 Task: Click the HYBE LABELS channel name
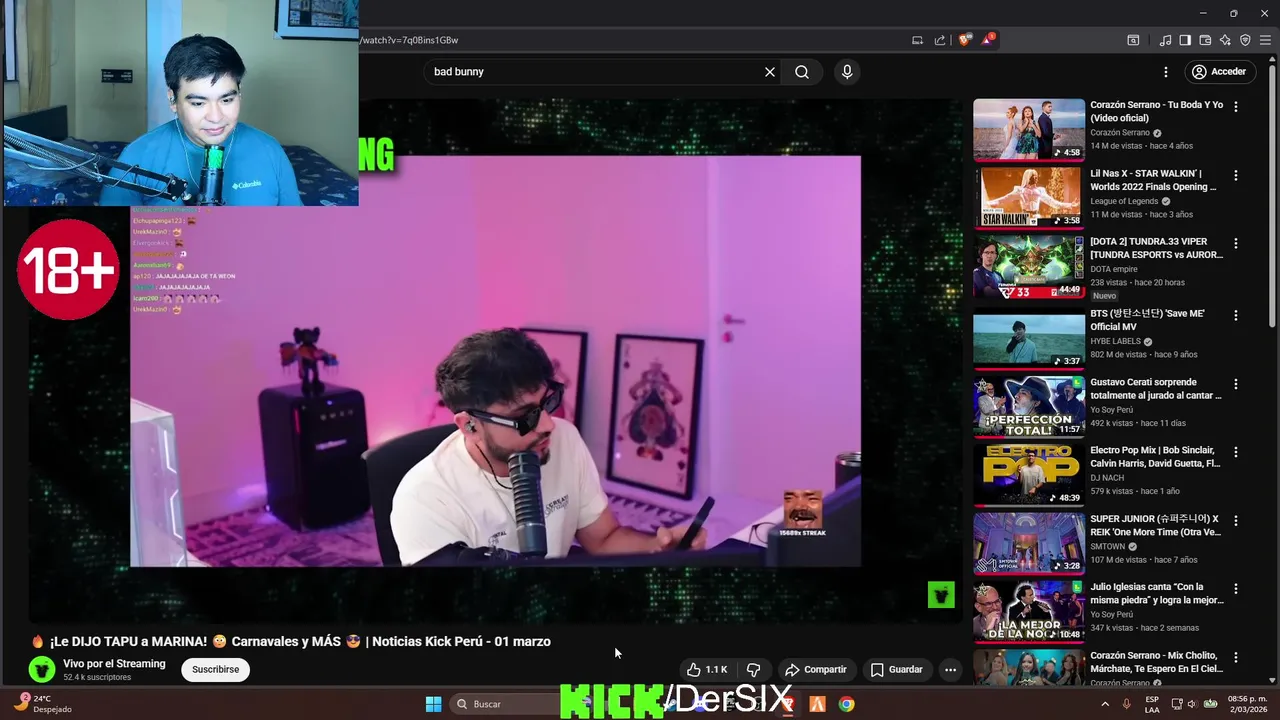click(x=1115, y=341)
